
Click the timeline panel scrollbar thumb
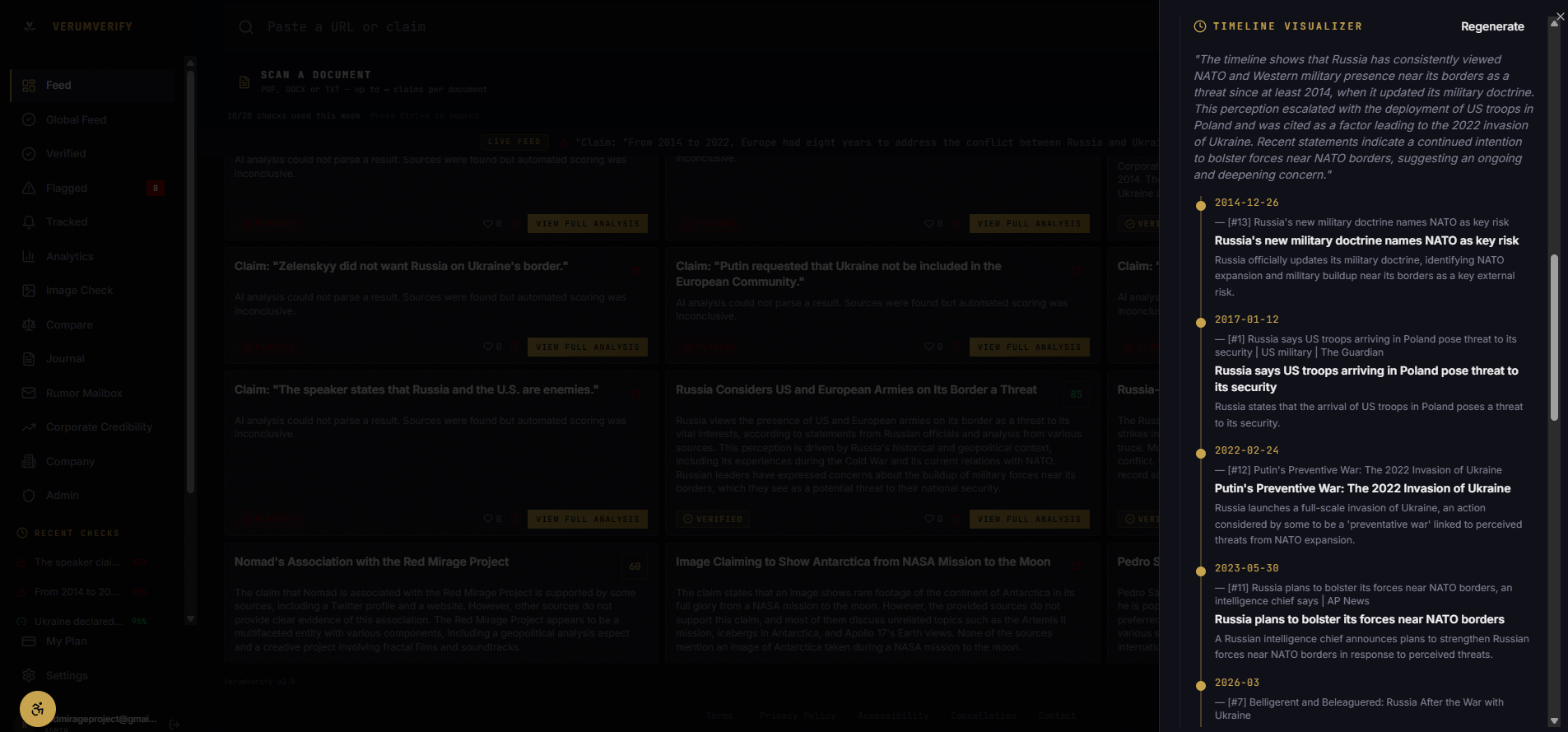tap(1554, 338)
